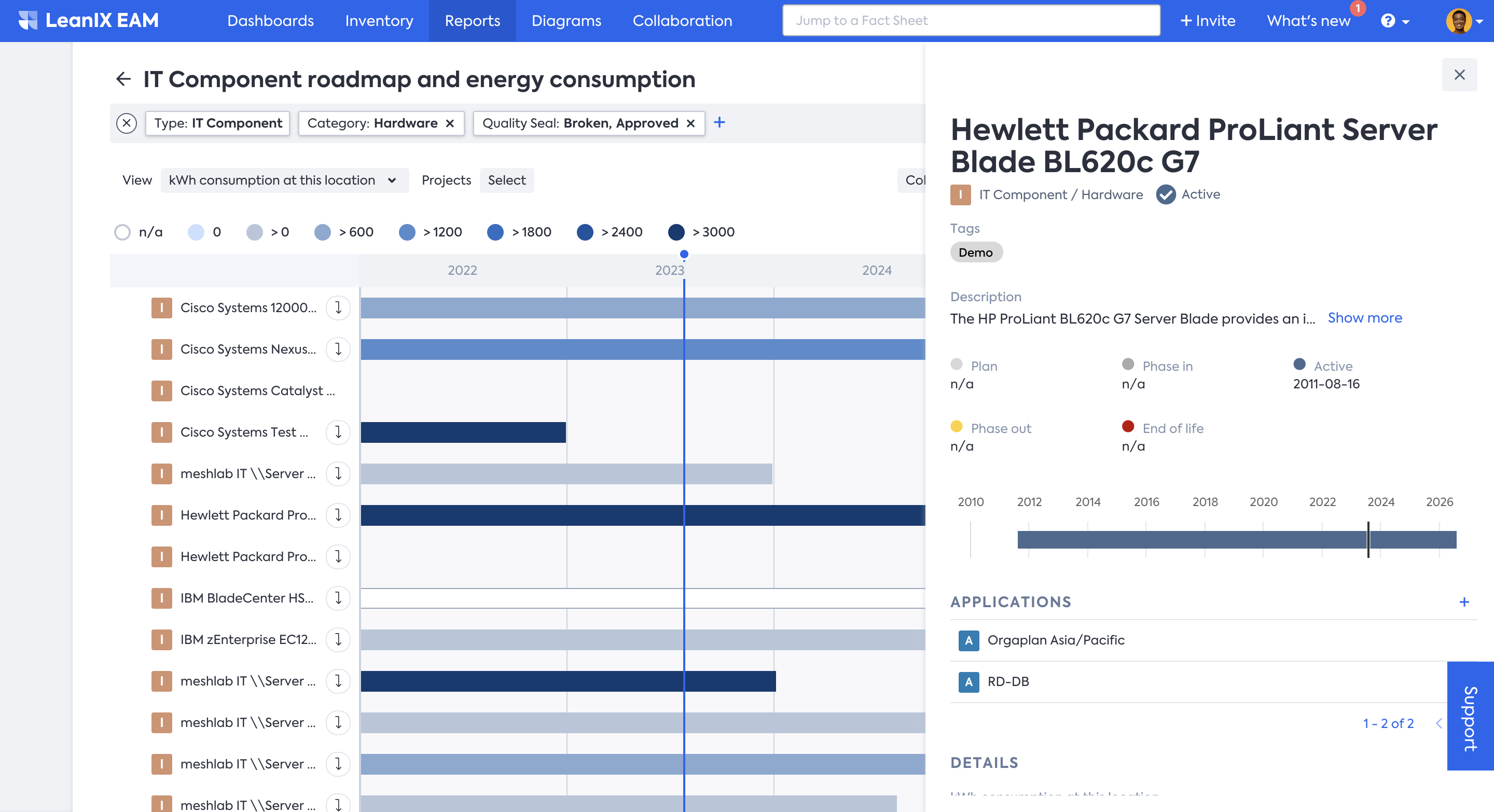
Task: Remove the Category Hardware filter
Action: click(x=449, y=123)
